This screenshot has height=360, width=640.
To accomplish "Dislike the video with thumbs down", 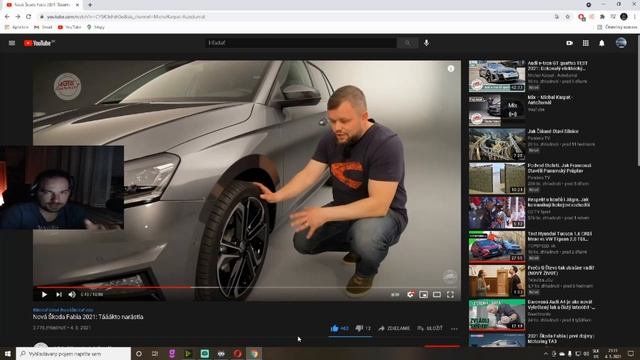I will click(x=363, y=328).
